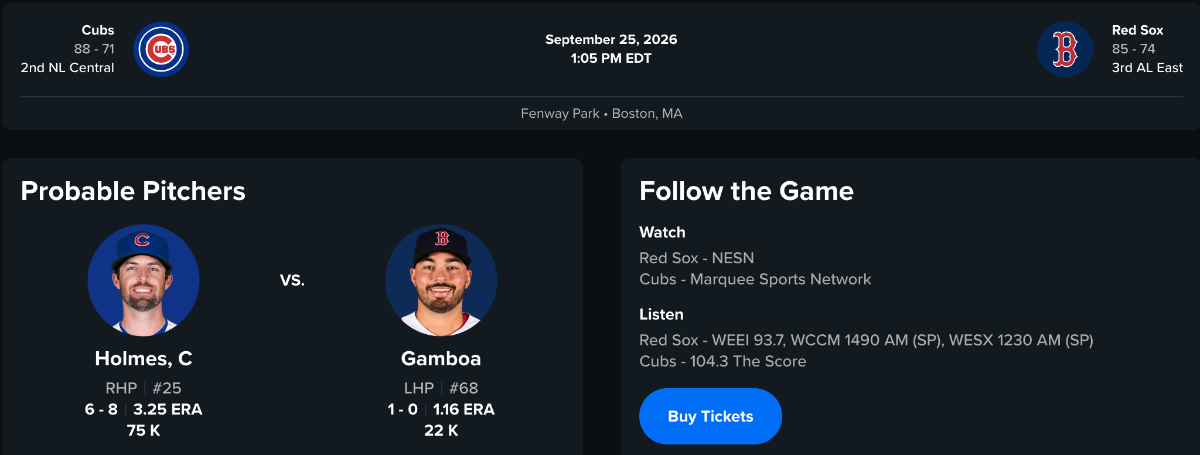Click the Cubs - Marquee Sports Network listing
Screen dimensions: 1200x455
755,279
